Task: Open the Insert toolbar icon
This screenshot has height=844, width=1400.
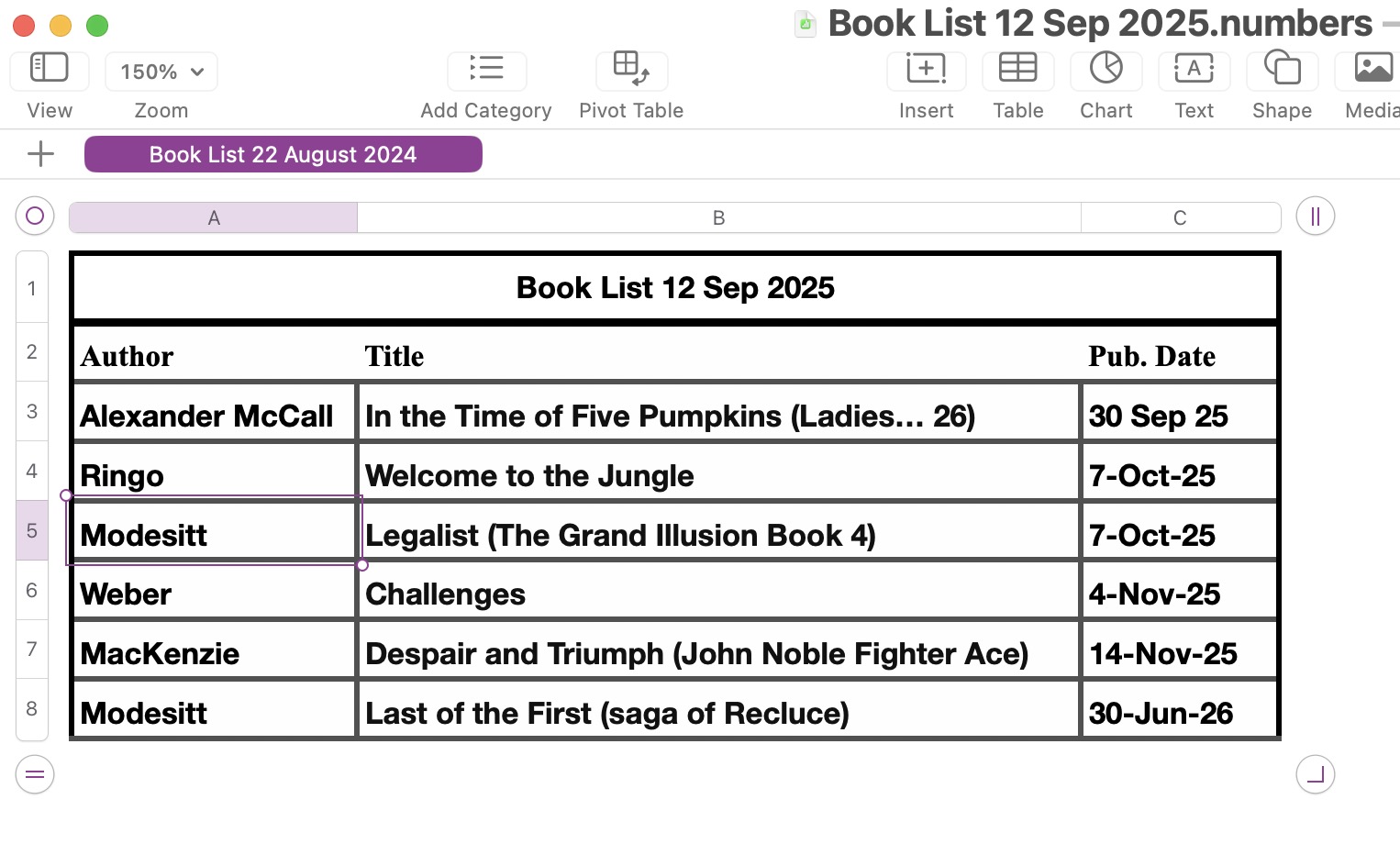Action: 926,70
